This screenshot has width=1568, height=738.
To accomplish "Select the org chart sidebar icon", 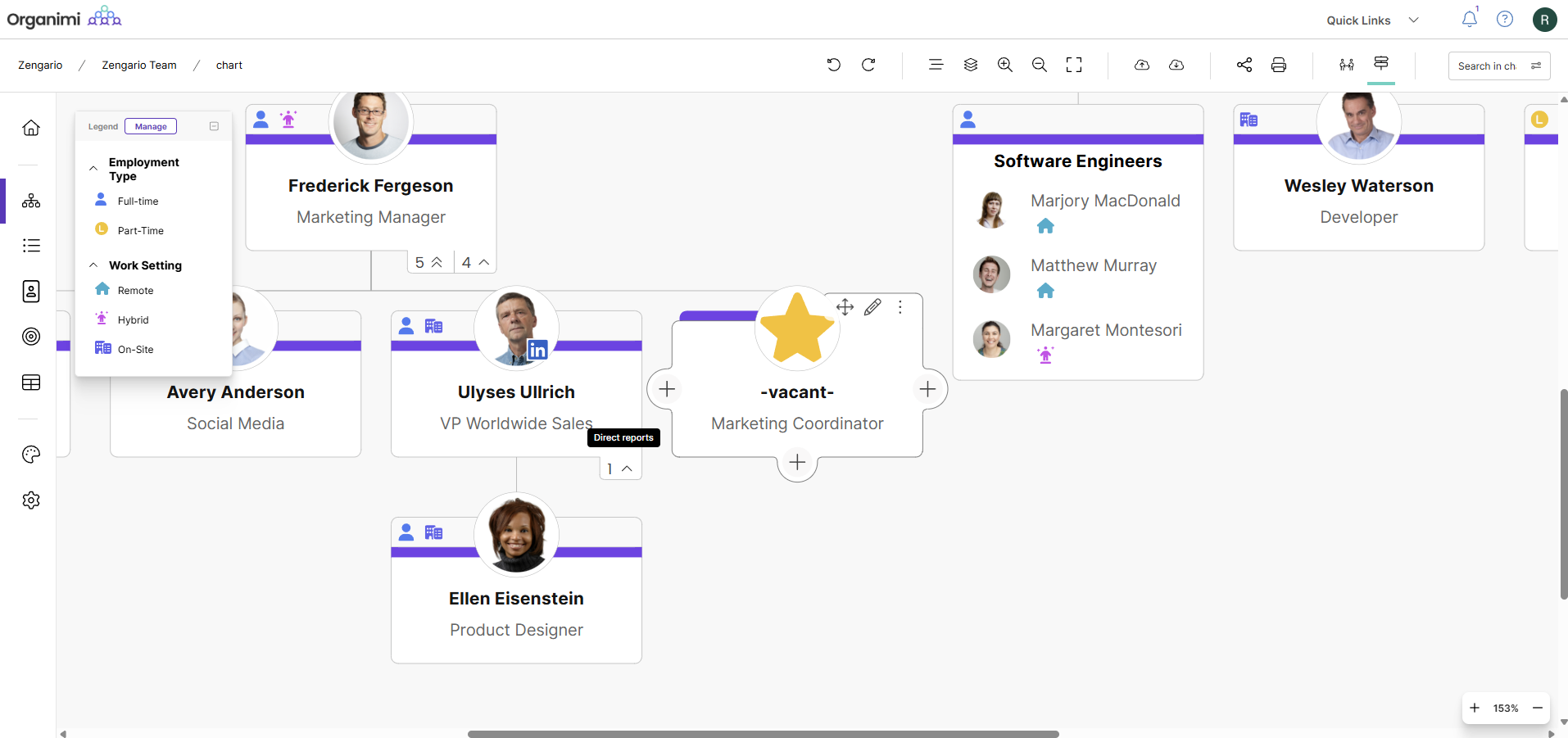I will 31,201.
